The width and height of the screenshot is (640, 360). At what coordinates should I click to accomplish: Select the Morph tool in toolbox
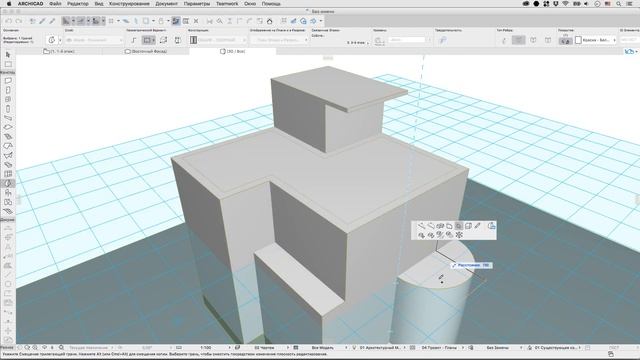[8, 184]
